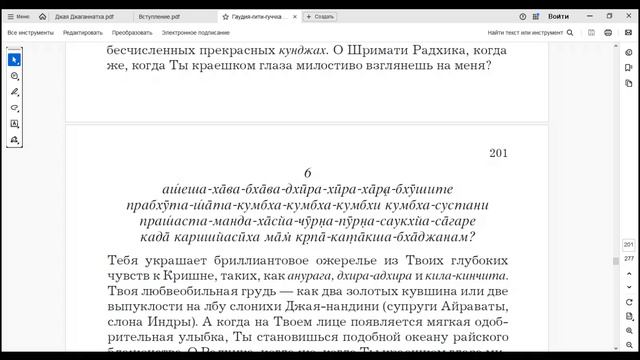Open the page thumbnails copy icon
Viewport: 640px width, 360px height.
629,83
